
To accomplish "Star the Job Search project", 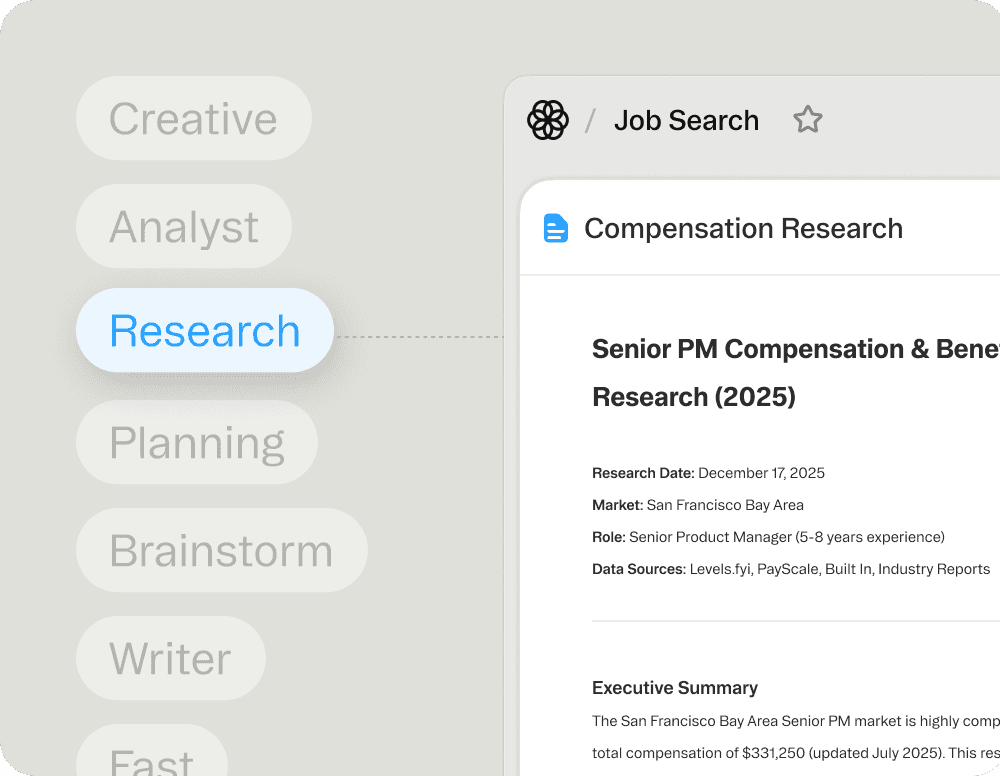I will (x=807, y=121).
